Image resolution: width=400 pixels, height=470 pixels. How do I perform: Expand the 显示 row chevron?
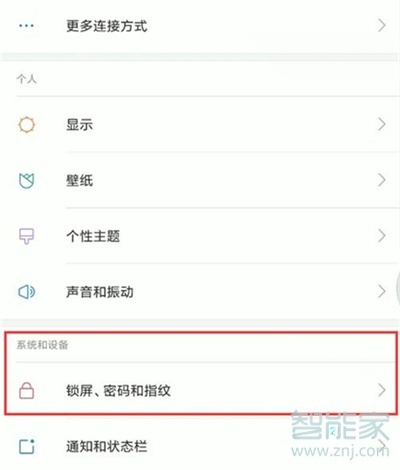pyautogui.click(x=382, y=124)
